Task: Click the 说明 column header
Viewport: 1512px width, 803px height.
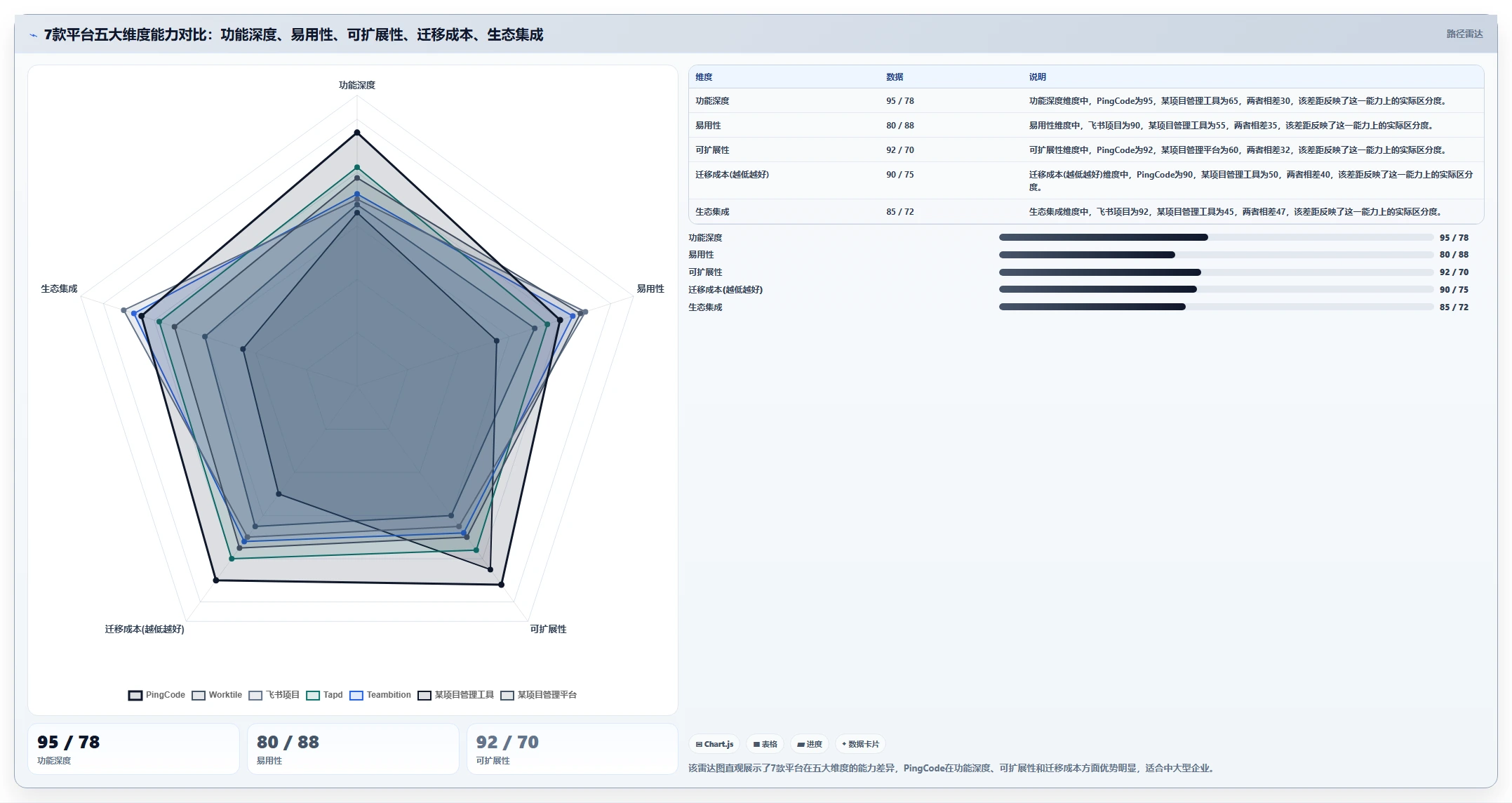Action: 1038,77
